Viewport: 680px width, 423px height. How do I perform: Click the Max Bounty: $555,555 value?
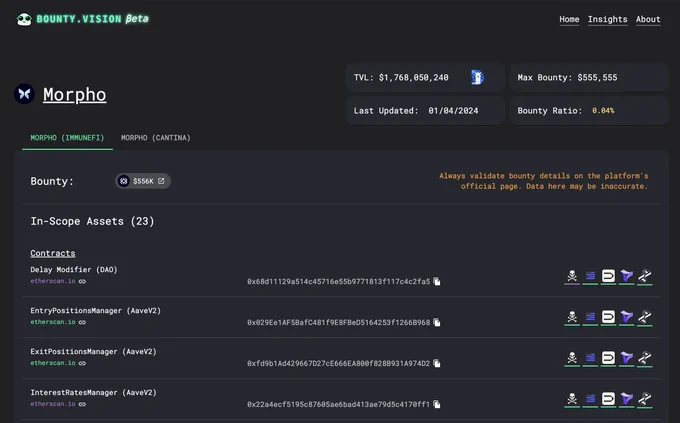coord(567,78)
